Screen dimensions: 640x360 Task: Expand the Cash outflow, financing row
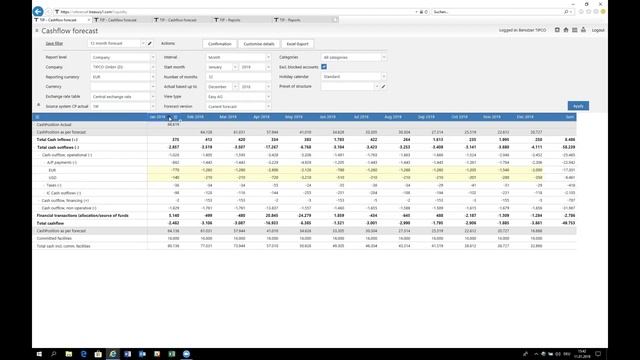point(40,200)
